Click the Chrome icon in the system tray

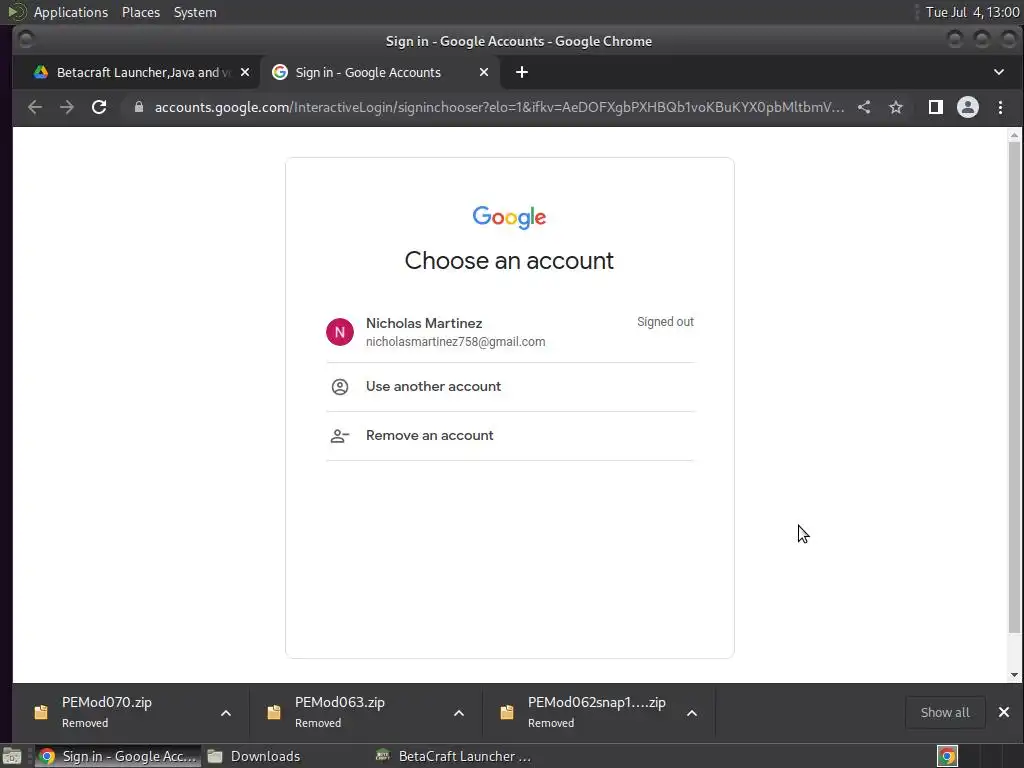[x=947, y=756]
